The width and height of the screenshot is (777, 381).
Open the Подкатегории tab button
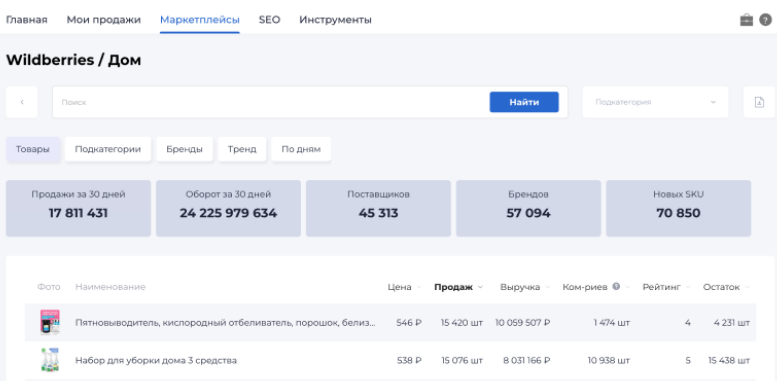coord(108,149)
